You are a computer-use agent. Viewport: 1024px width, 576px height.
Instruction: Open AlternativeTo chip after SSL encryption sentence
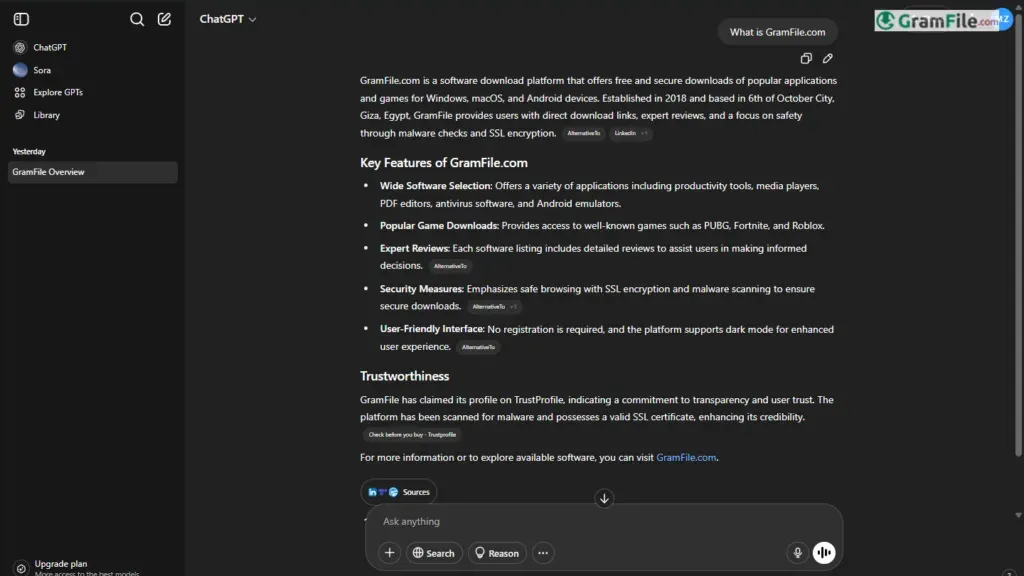click(x=583, y=133)
